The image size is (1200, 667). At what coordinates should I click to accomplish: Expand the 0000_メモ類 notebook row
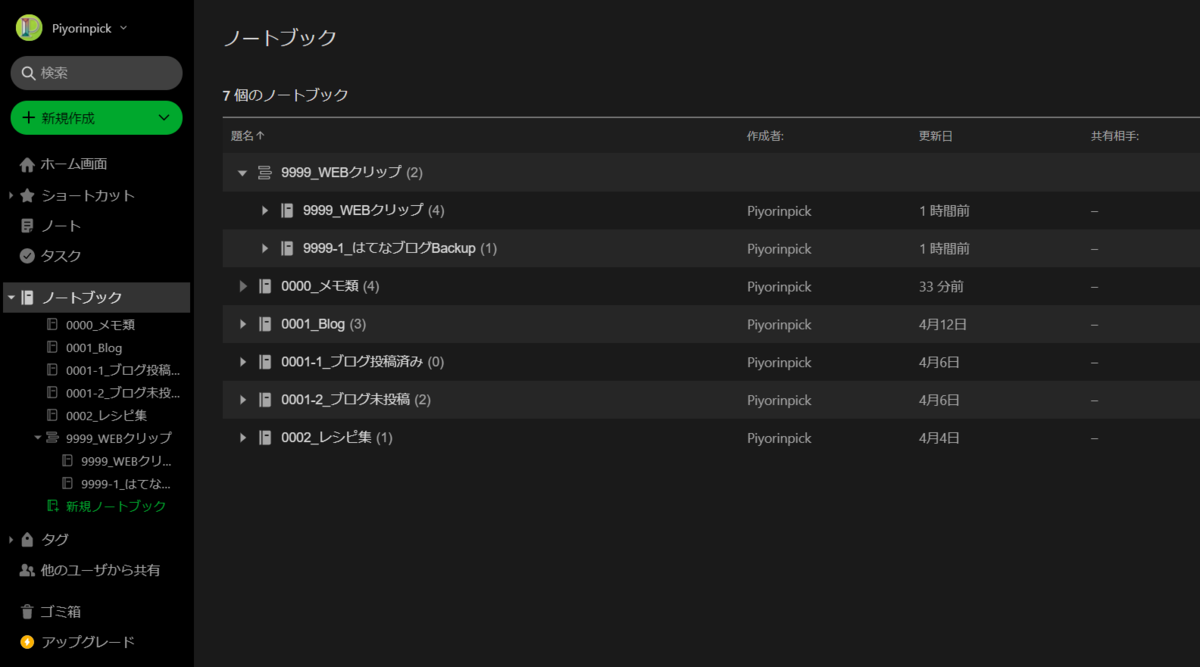[x=243, y=286]
